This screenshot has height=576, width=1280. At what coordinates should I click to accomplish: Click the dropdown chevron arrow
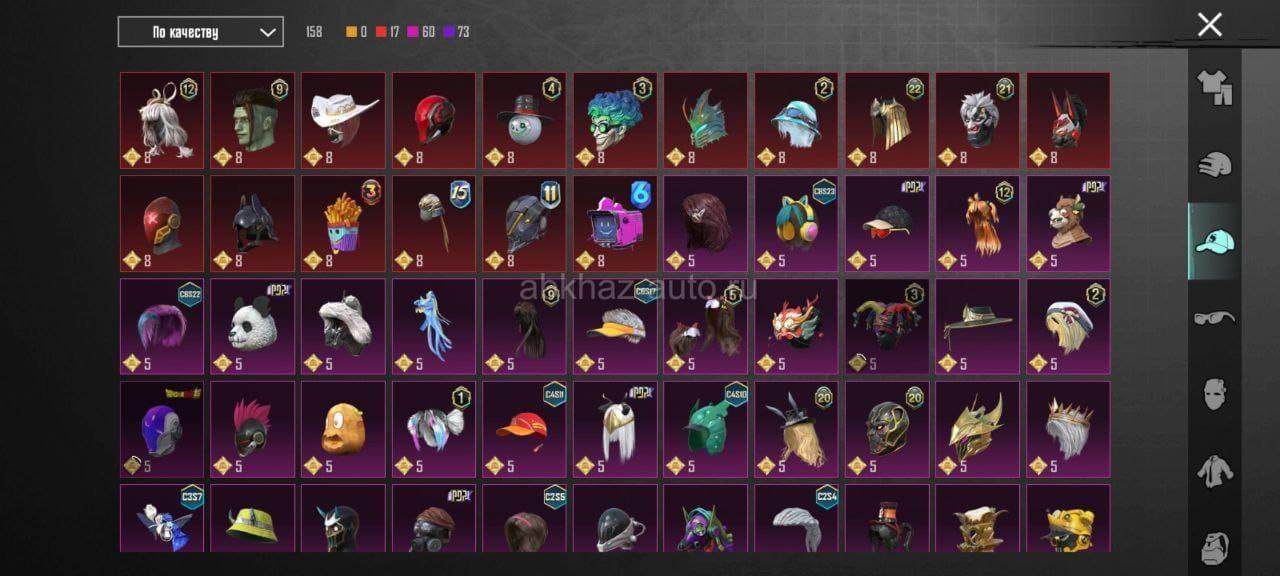[x=267, y=32]
